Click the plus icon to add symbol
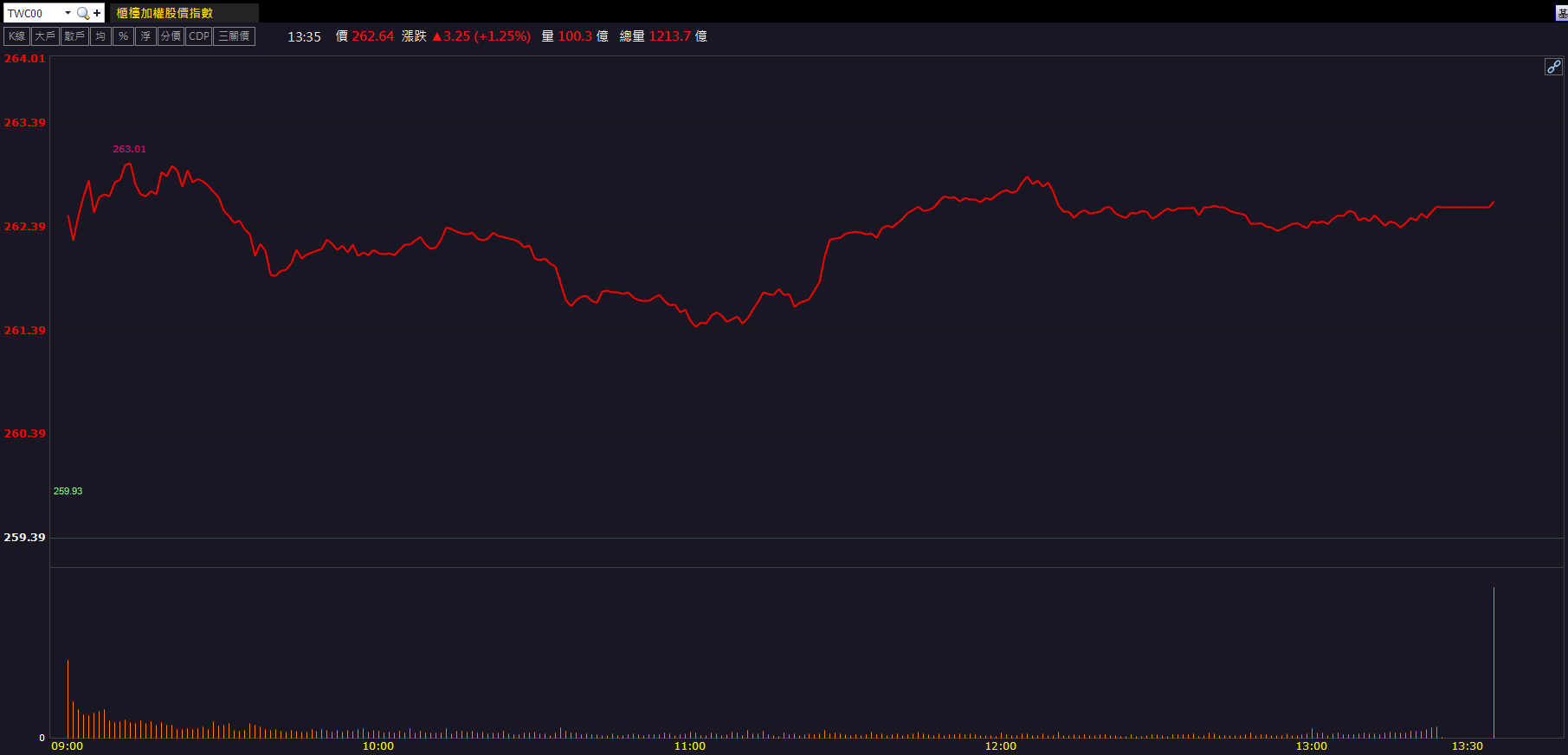 point(97,13)
